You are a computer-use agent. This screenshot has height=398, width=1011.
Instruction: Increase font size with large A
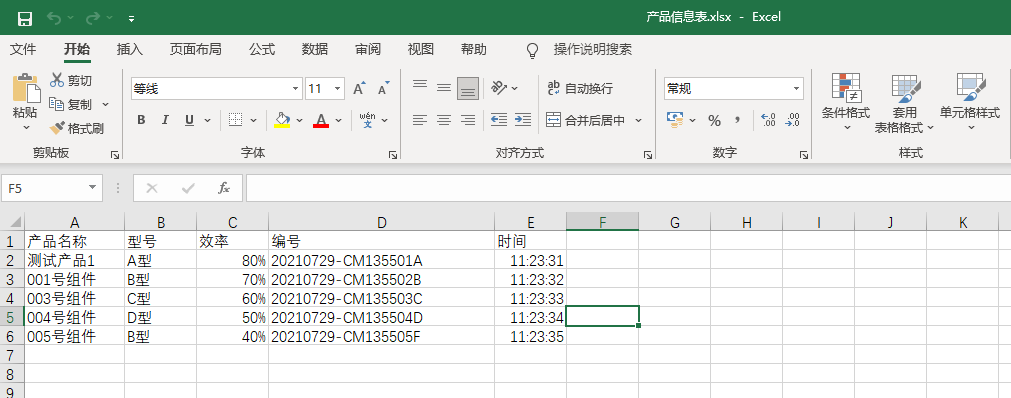(x=360, y=89)
